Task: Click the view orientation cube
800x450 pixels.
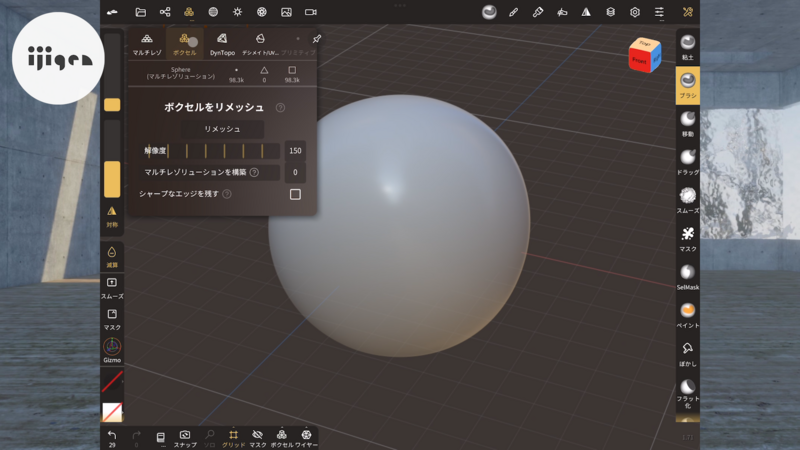Action: point(645,55)
